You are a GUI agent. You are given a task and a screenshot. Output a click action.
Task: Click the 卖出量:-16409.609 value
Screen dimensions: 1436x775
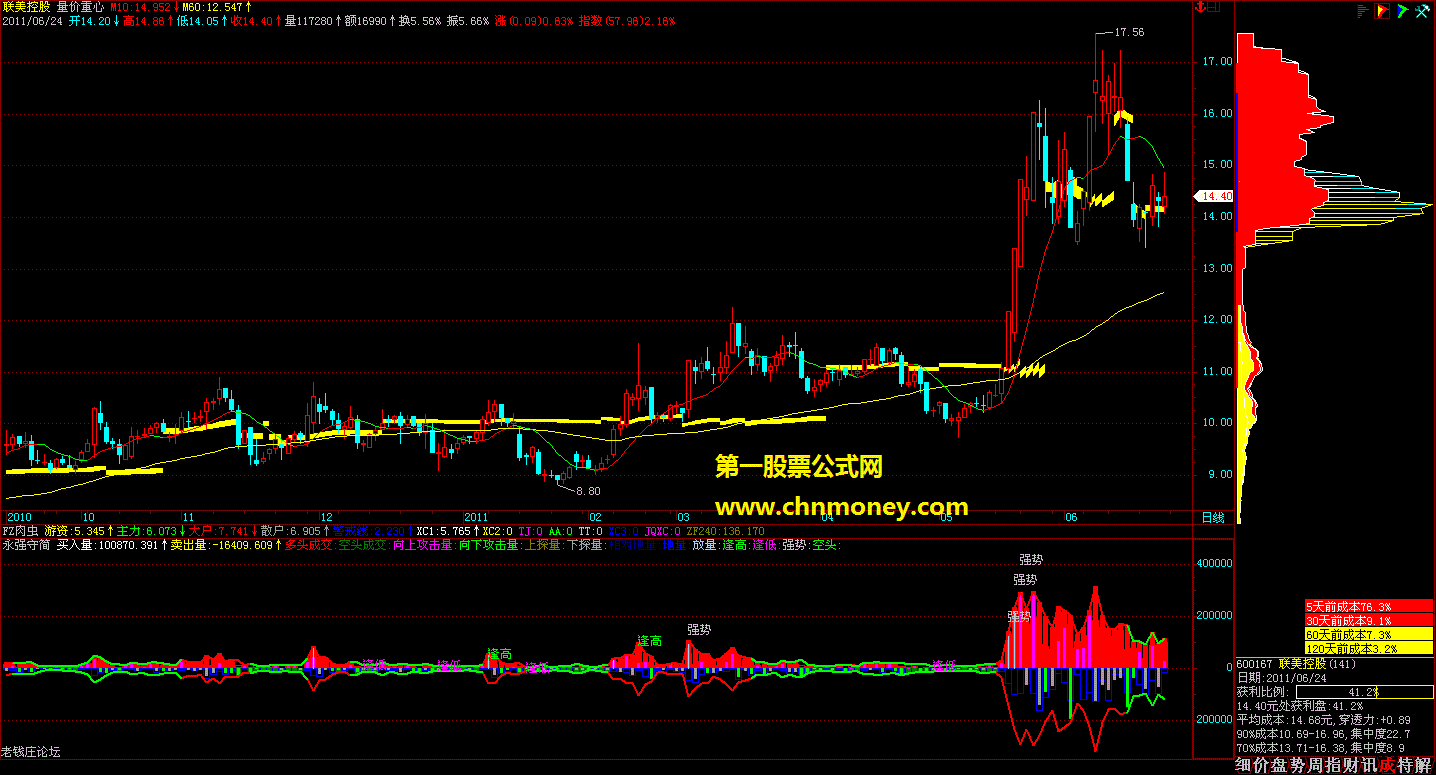coord(222,545)
